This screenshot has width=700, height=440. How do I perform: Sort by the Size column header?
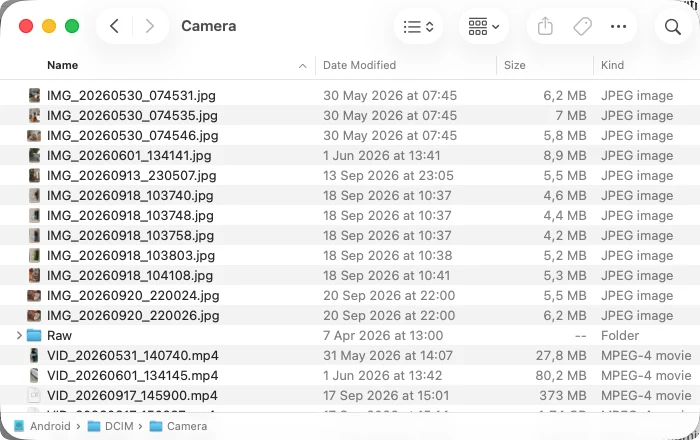[514, 65]
